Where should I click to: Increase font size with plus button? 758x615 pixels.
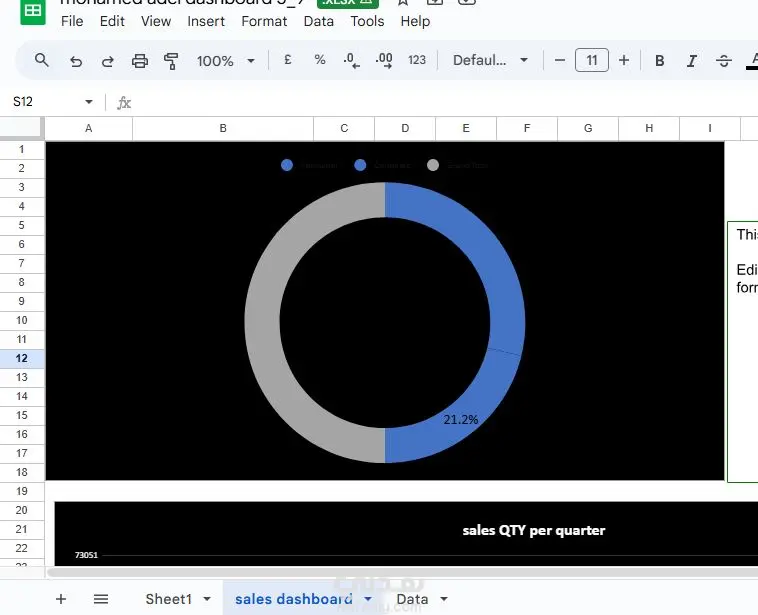[624, 60]
